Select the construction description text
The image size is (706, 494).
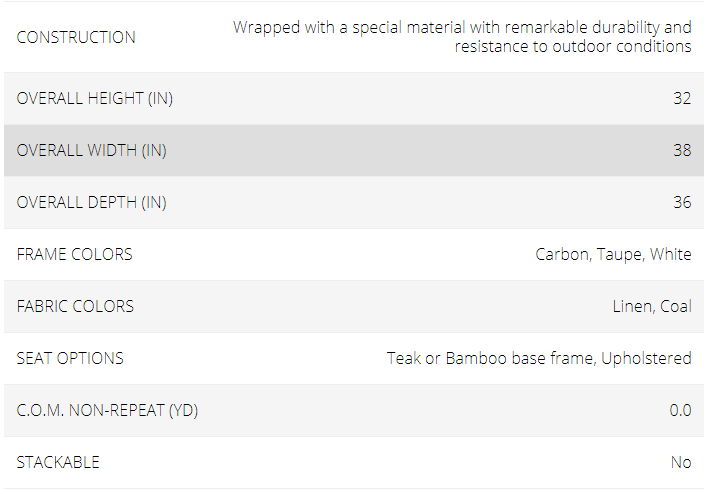(462, 37)
